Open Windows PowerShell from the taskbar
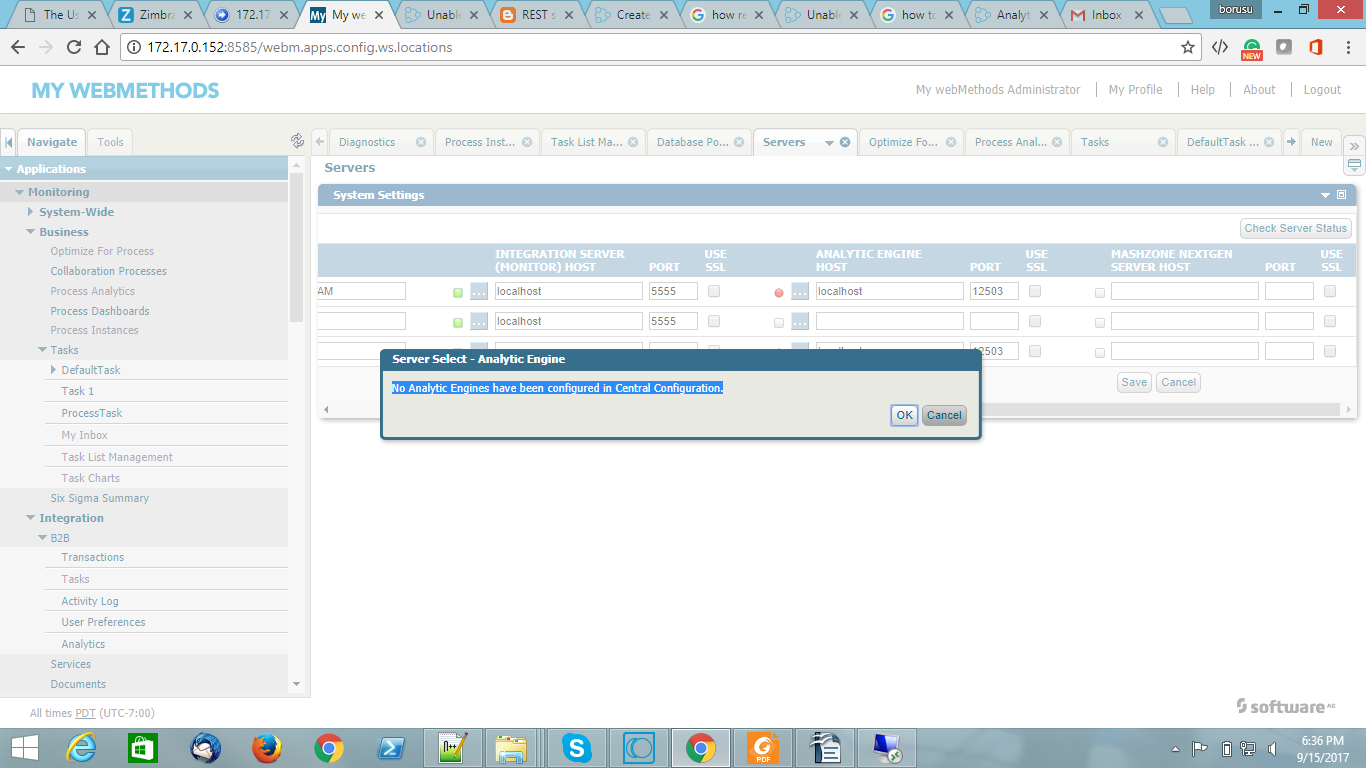Image resolution: width=1366 pixels, height=768 pixels. click(390, 747)
